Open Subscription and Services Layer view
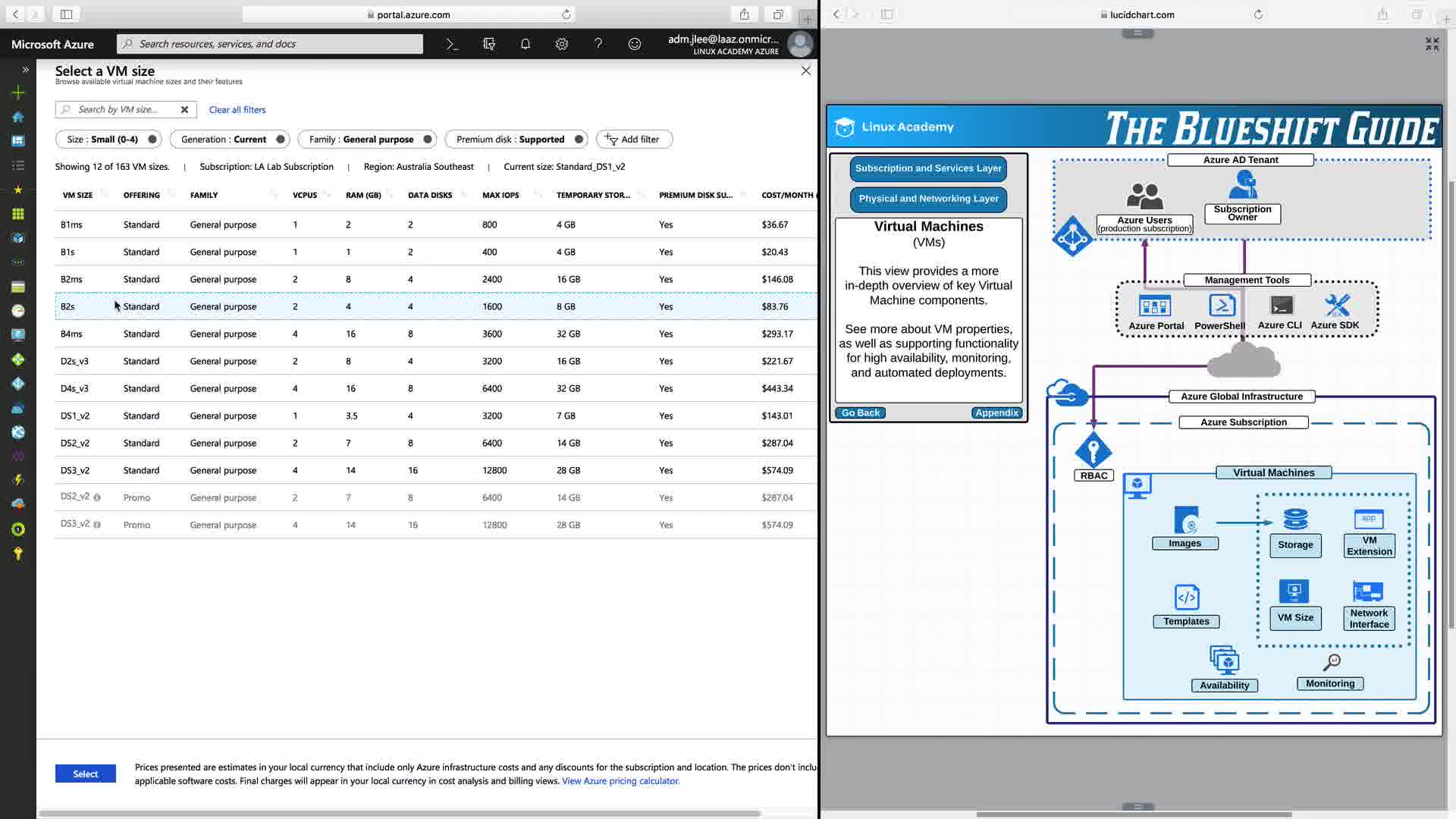 [927, 168]
